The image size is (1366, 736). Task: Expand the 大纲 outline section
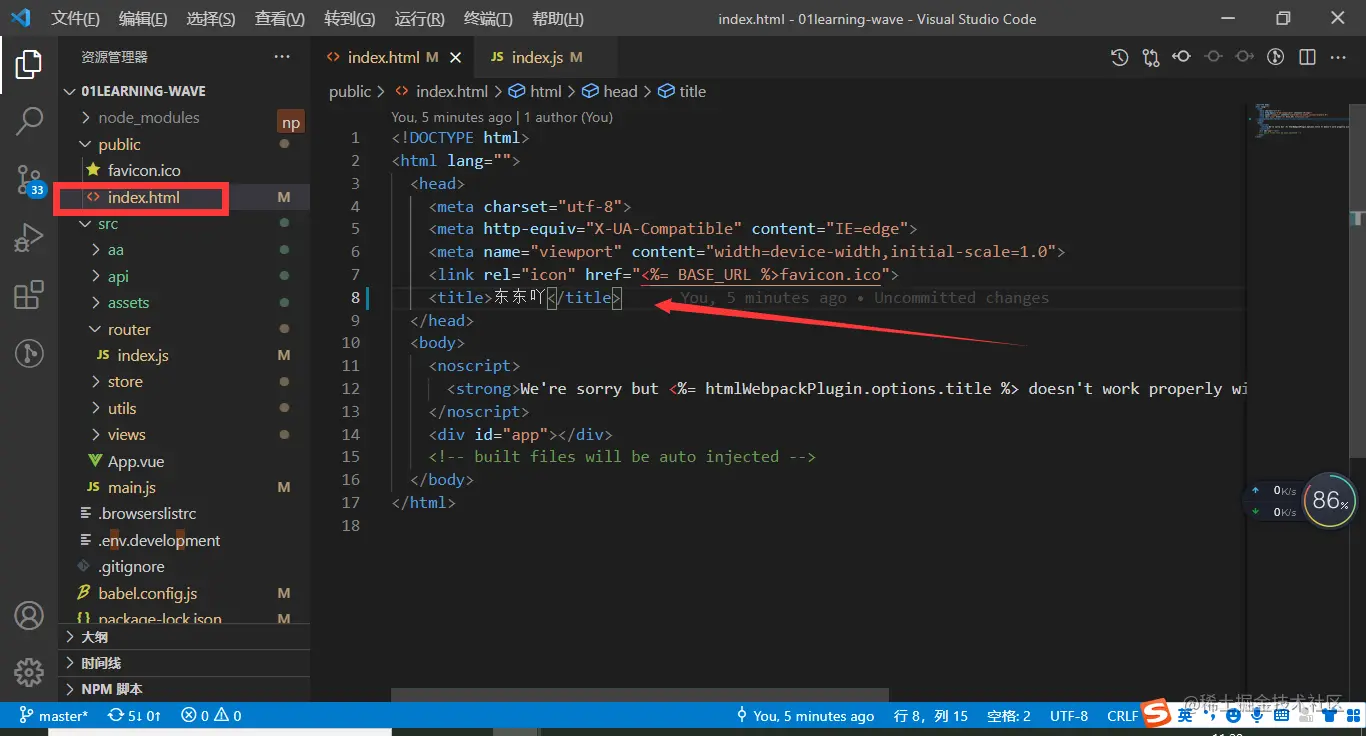coord(184,637)
